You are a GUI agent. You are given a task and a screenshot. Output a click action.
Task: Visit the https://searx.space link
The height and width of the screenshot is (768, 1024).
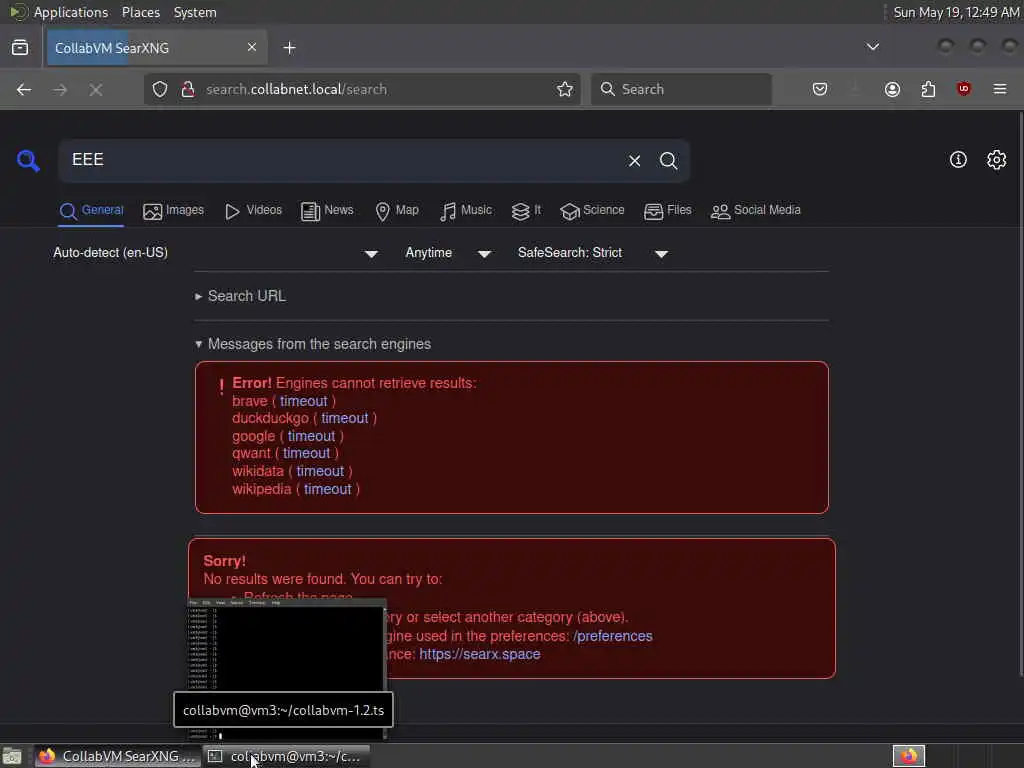point(480,654)
